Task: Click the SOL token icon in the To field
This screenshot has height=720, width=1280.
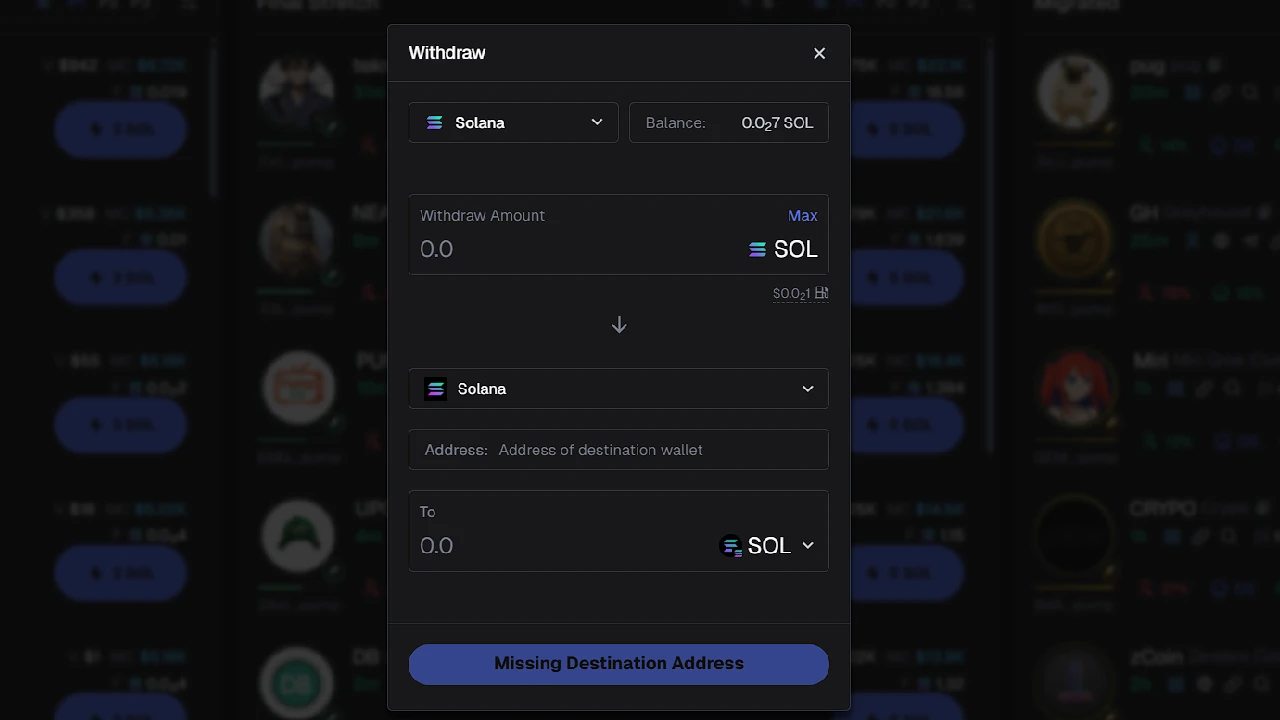Action: (731, 546)
